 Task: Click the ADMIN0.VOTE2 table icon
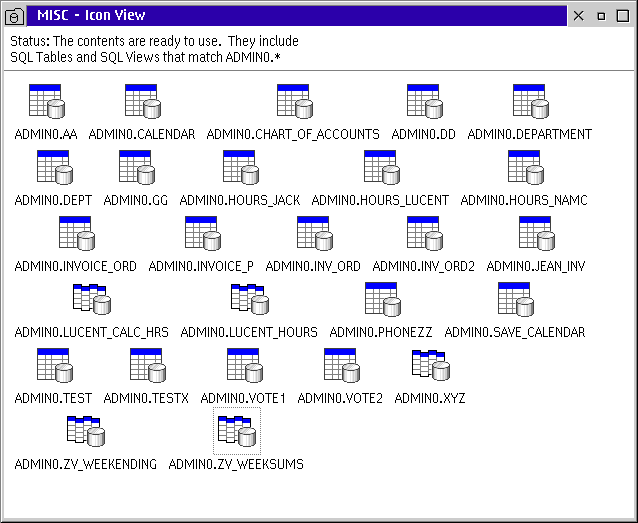(342, 365)
